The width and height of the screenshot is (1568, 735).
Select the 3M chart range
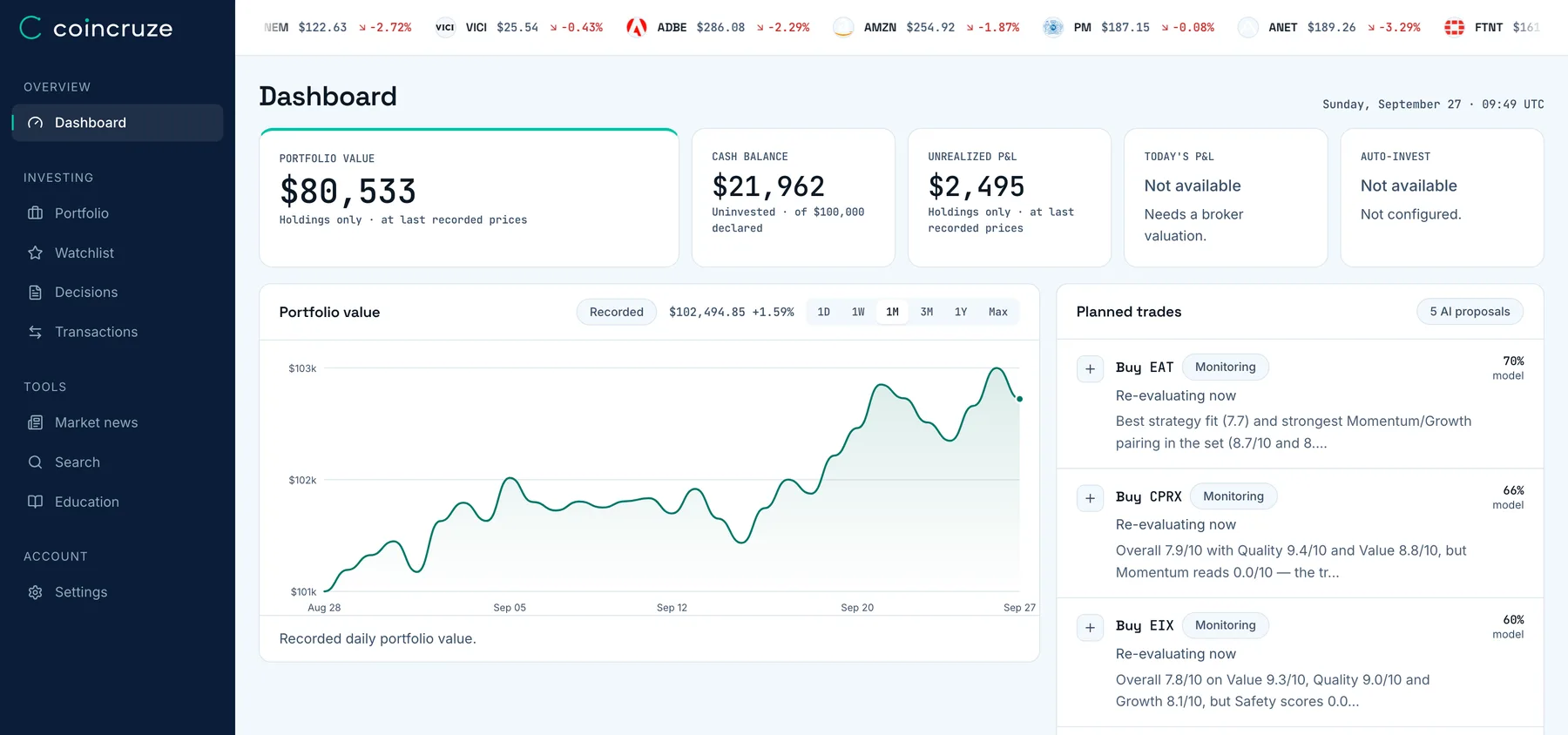tap(927, 312)
